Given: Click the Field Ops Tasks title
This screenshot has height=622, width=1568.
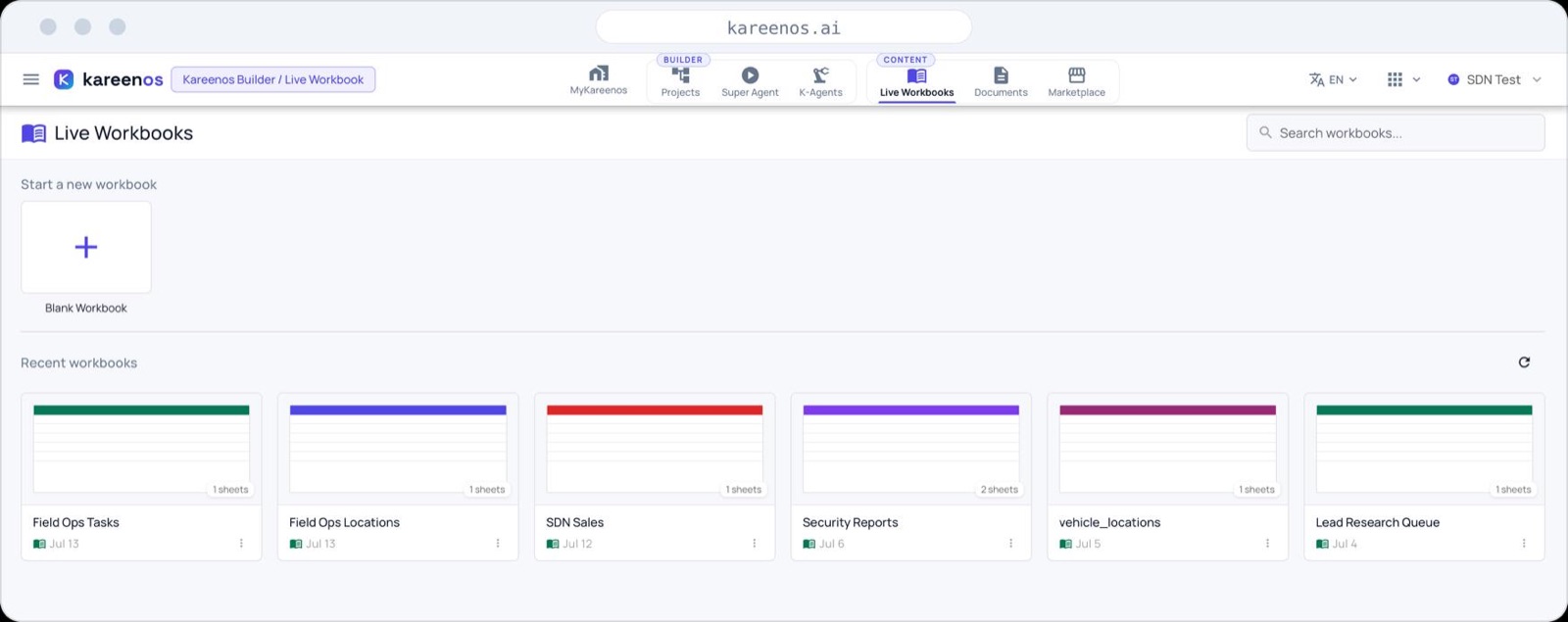Looking at the screenshot, I should [x=75, y=522].
